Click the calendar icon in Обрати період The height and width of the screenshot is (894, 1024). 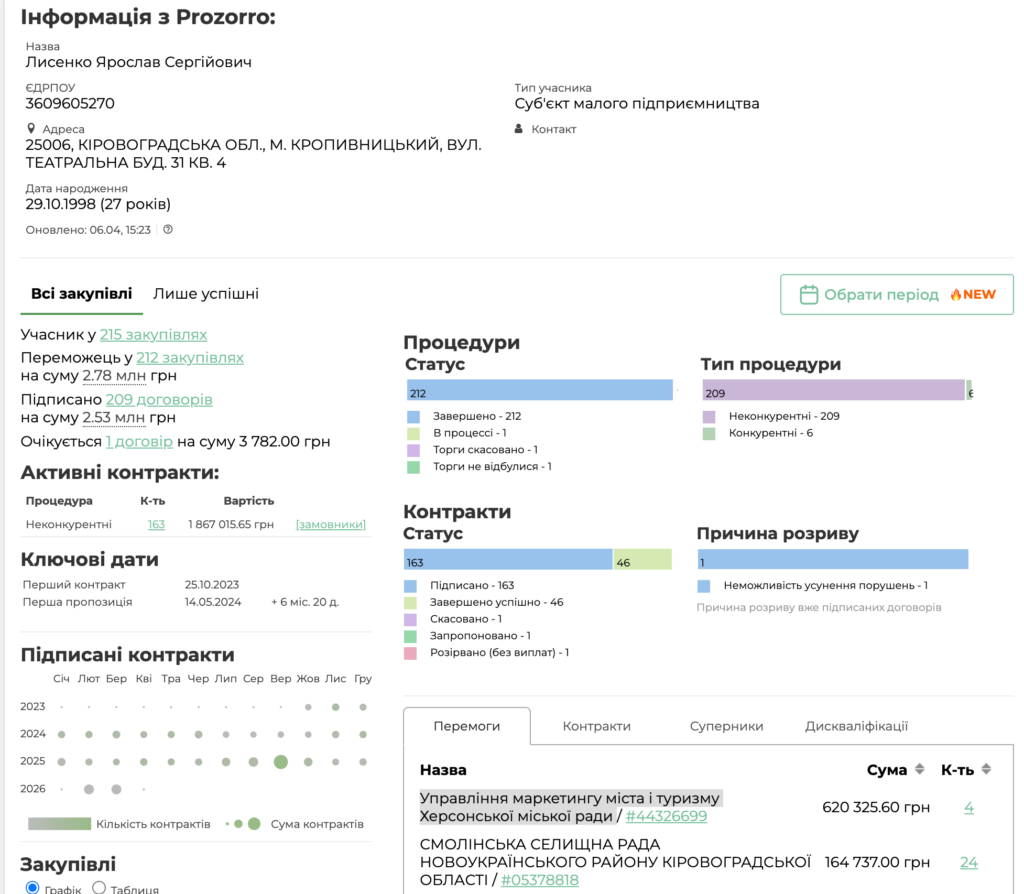(x=809, y=295)
